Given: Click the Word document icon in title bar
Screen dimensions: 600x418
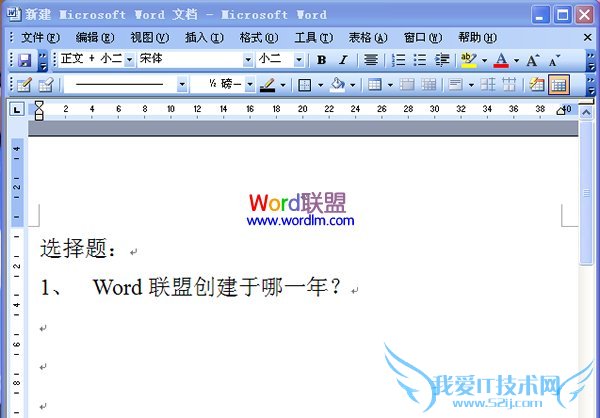Looking at the screenshot, I should point(14,14).
